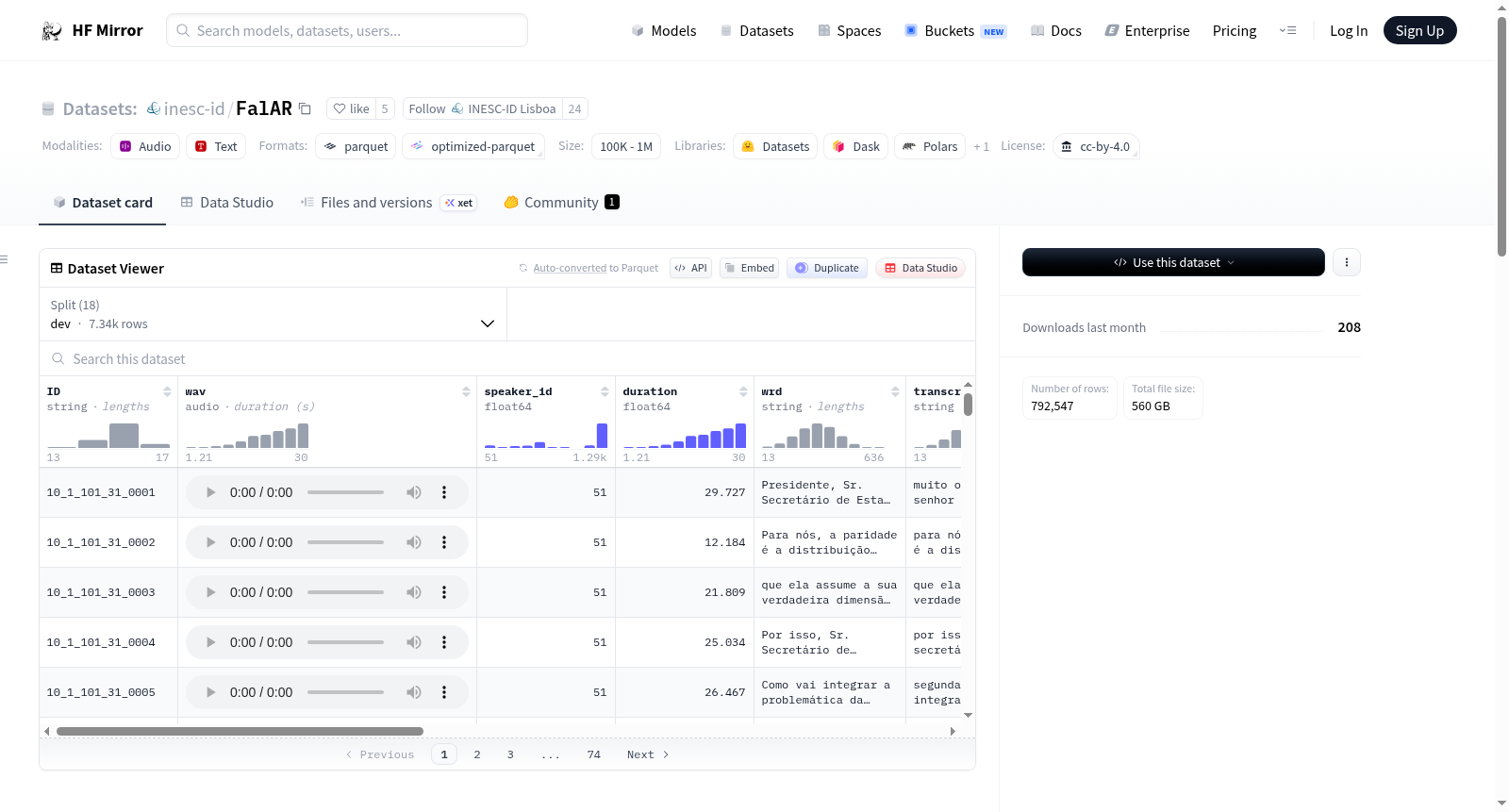Open the Data Studio tab
Image resolution: width=1509 pixels, height=812 pixels.
[227, 203]
